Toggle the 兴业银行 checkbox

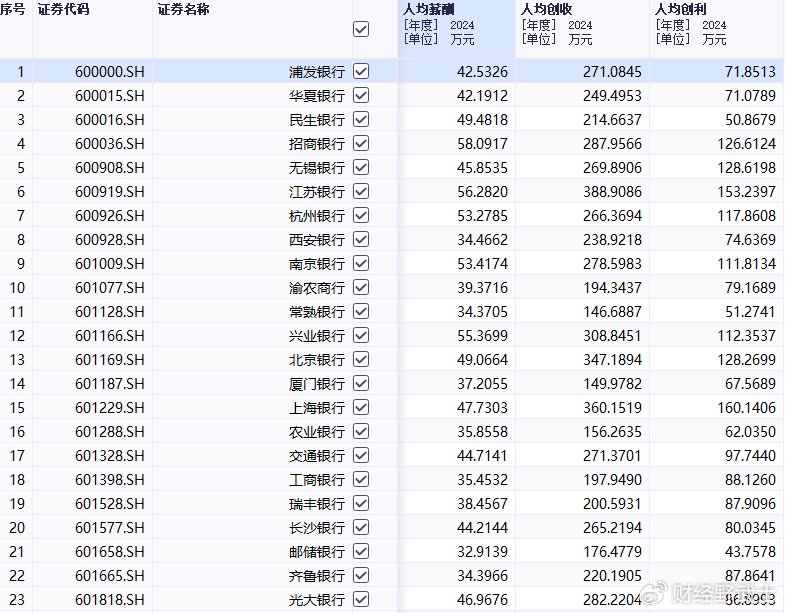pos(361,336)
